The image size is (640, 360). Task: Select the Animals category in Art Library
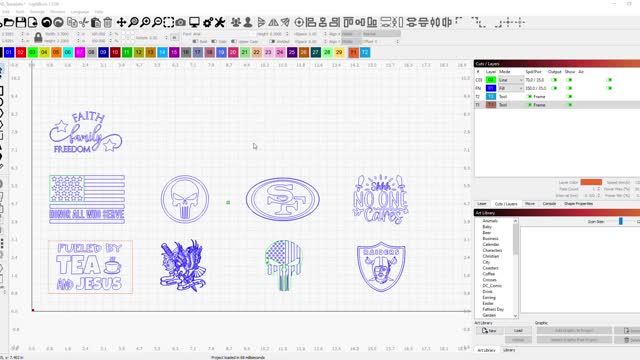tap(490, 221)
